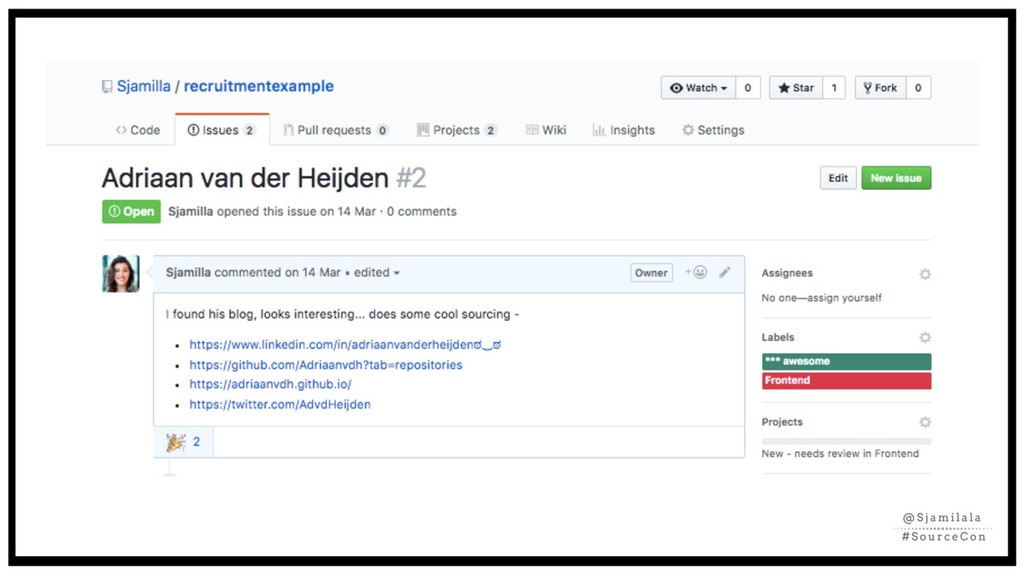
Task: Add a reaction with the smiley icon
Action: click(x=696, y=272)
